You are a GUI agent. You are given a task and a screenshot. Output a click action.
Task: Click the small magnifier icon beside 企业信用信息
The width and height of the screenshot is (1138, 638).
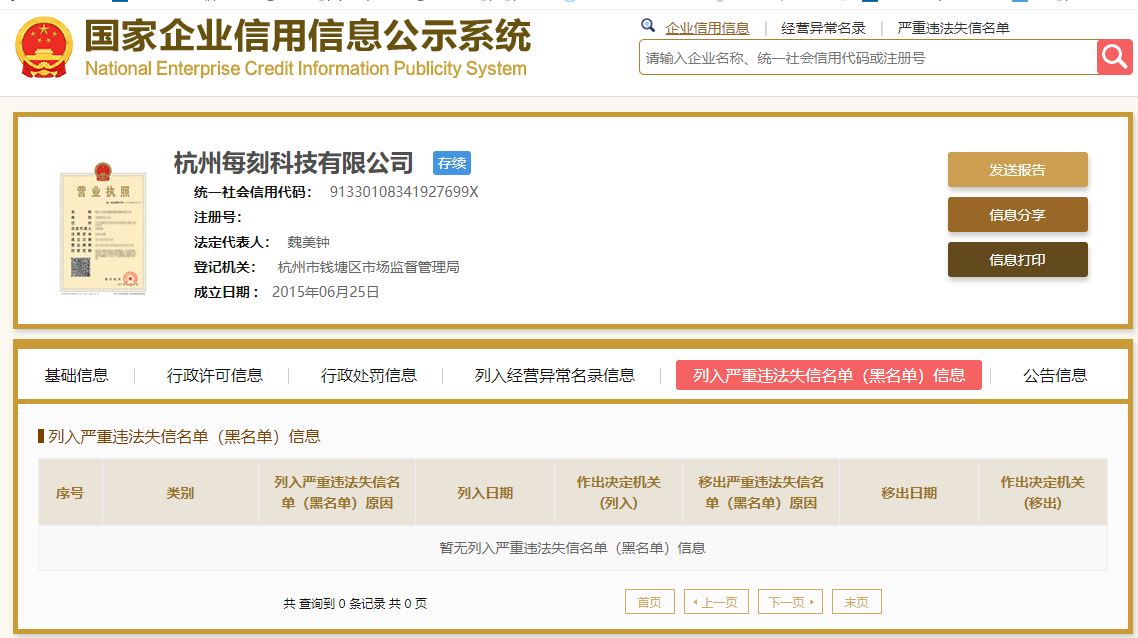(x=647, y=26)
